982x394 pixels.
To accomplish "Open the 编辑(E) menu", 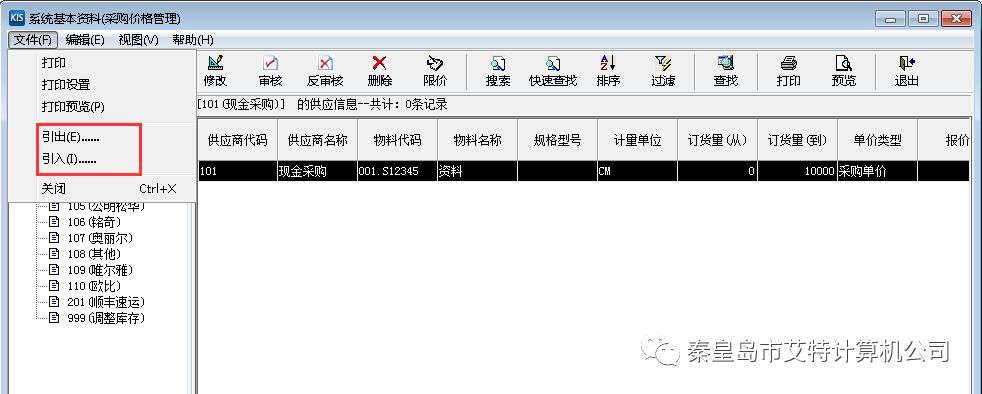I will pyautogui.click(x=85, y=40).
